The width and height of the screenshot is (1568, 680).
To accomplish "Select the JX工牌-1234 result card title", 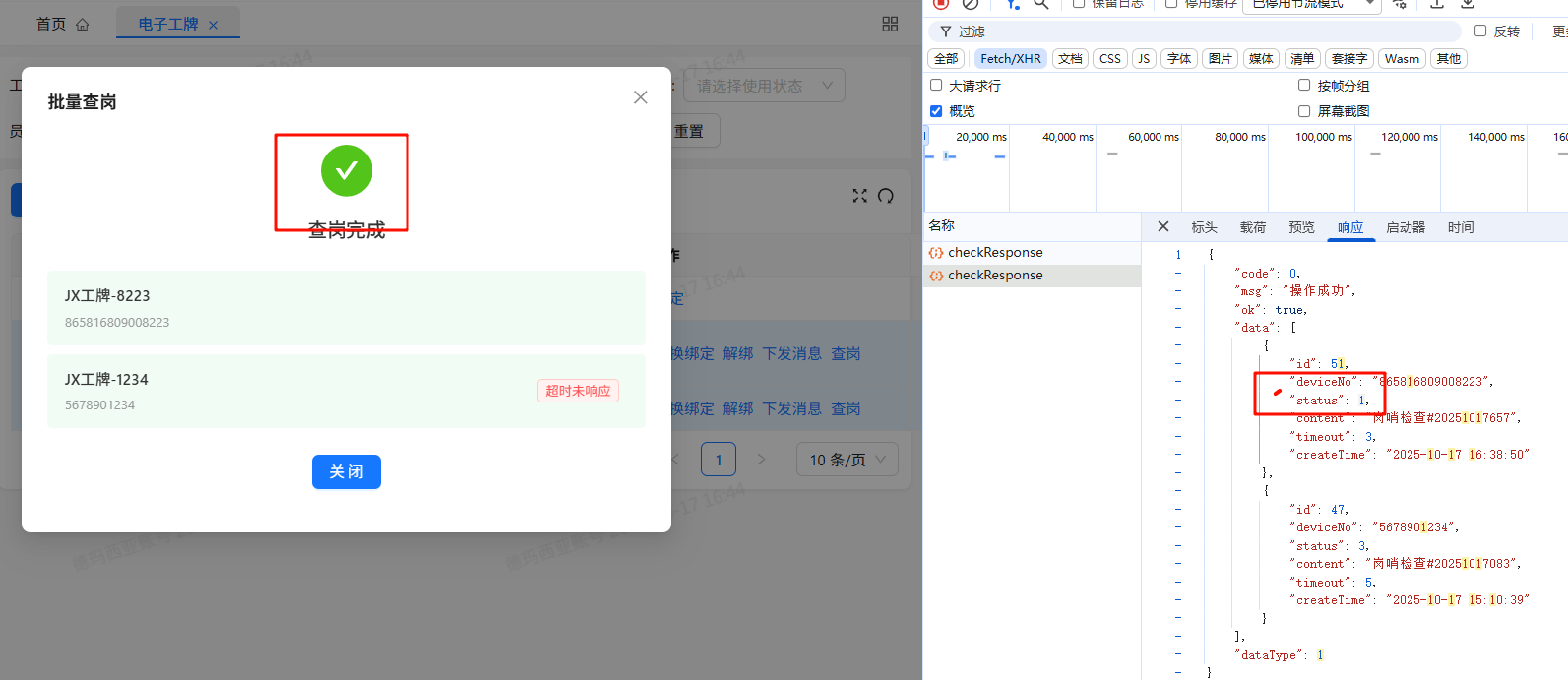I will click(x=106, y=380).
